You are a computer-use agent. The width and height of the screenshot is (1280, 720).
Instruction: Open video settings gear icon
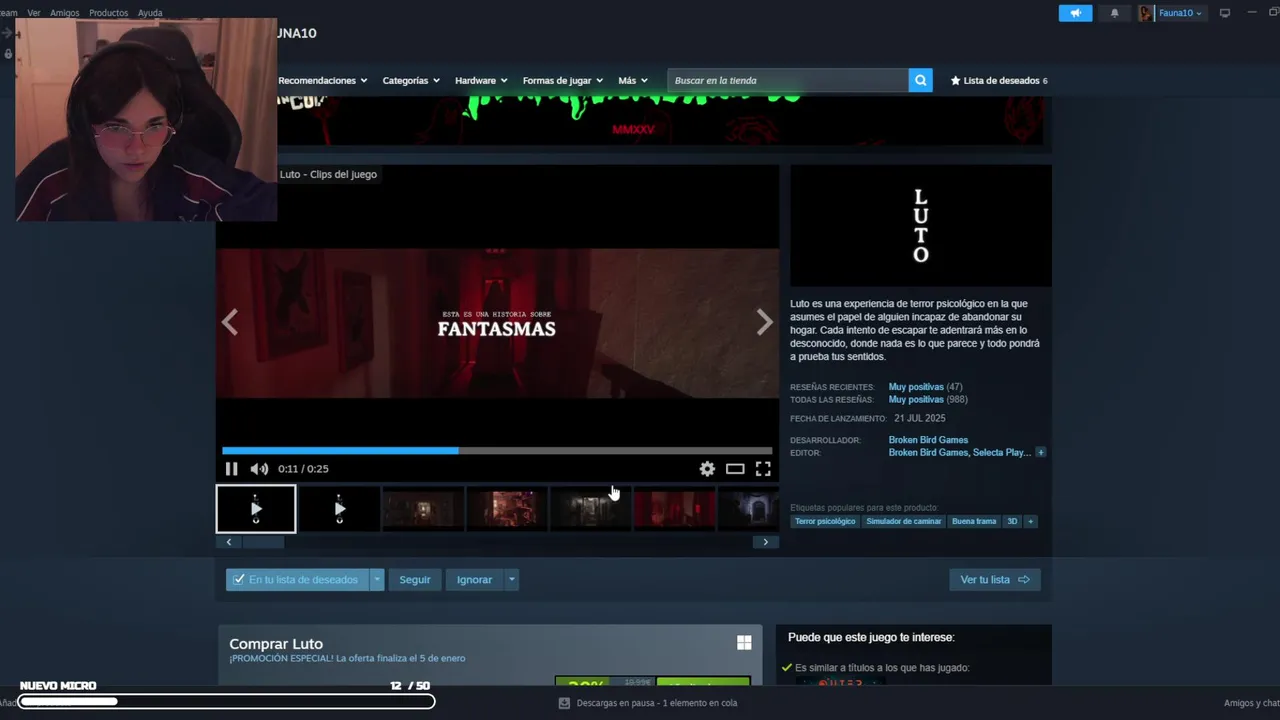tap(707, 469)
